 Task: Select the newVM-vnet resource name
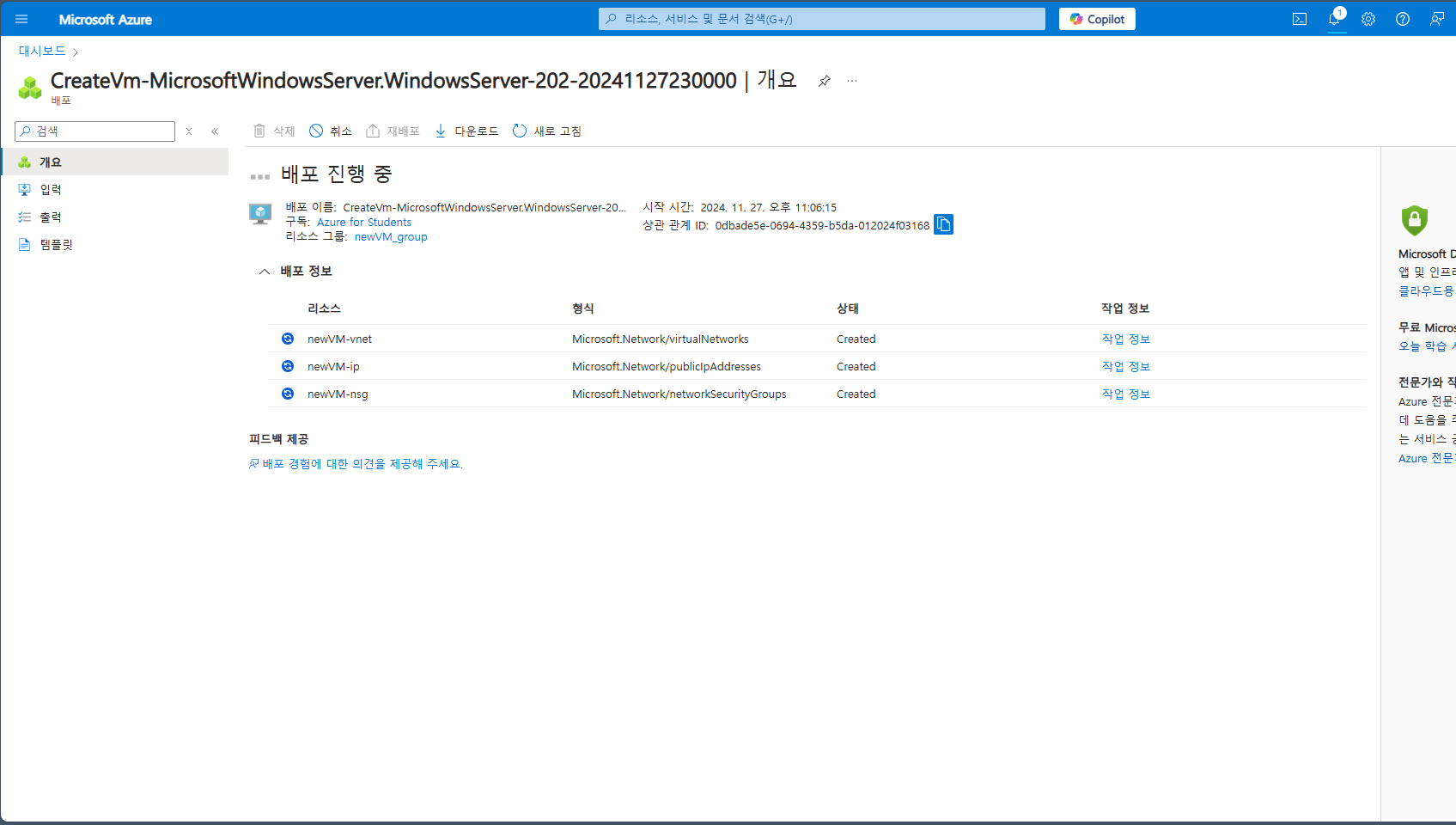[339, 339]
